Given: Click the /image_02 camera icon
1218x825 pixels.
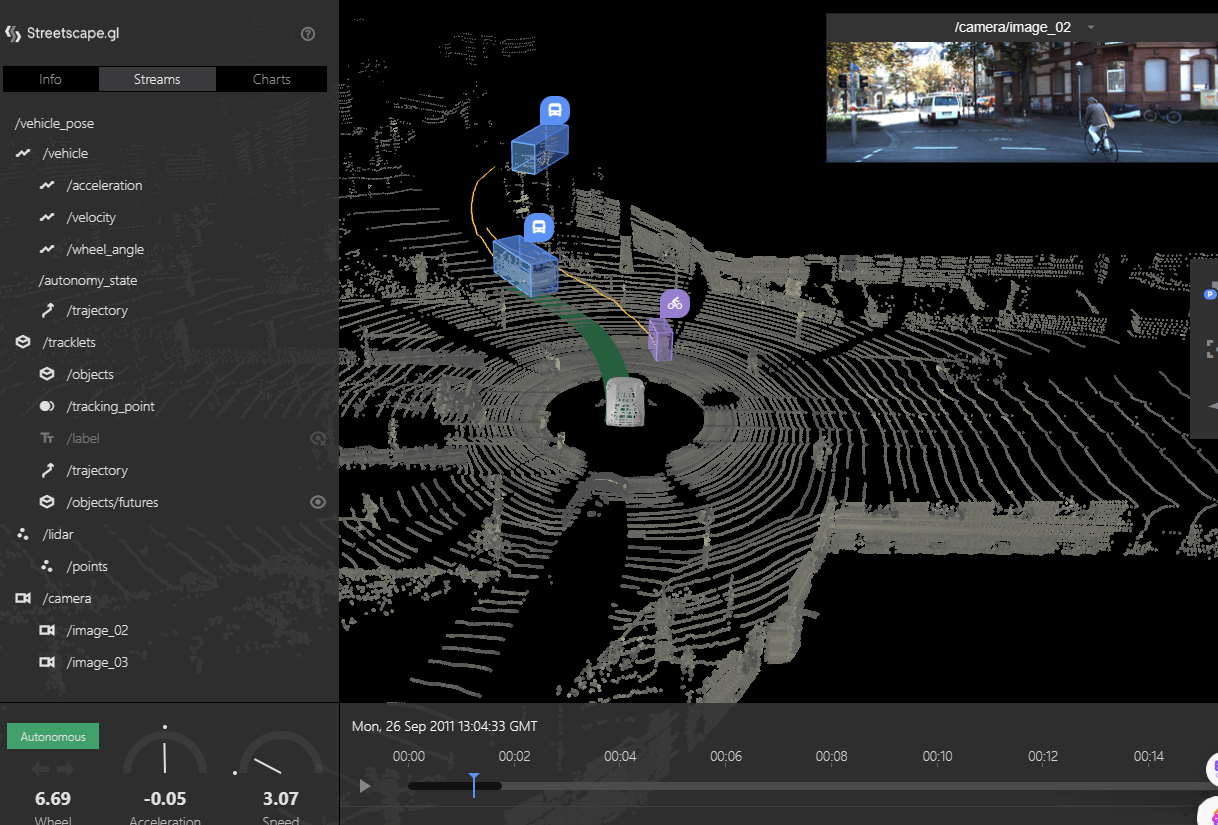Looking at the screenshot, I should click(x=47, y=630).
